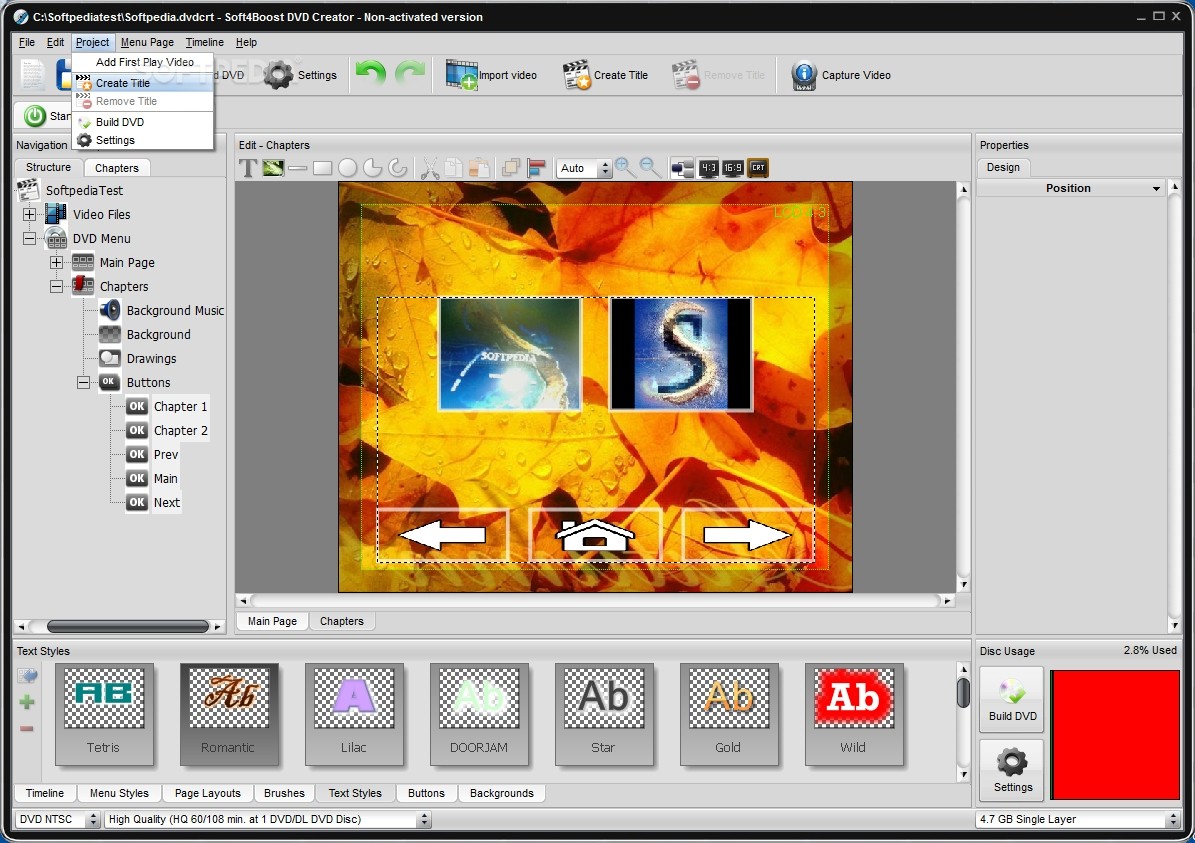The height and width of the screenshot is (843, 1195).
Task: Click the Zoom Out magnifier
Action: 649,167
